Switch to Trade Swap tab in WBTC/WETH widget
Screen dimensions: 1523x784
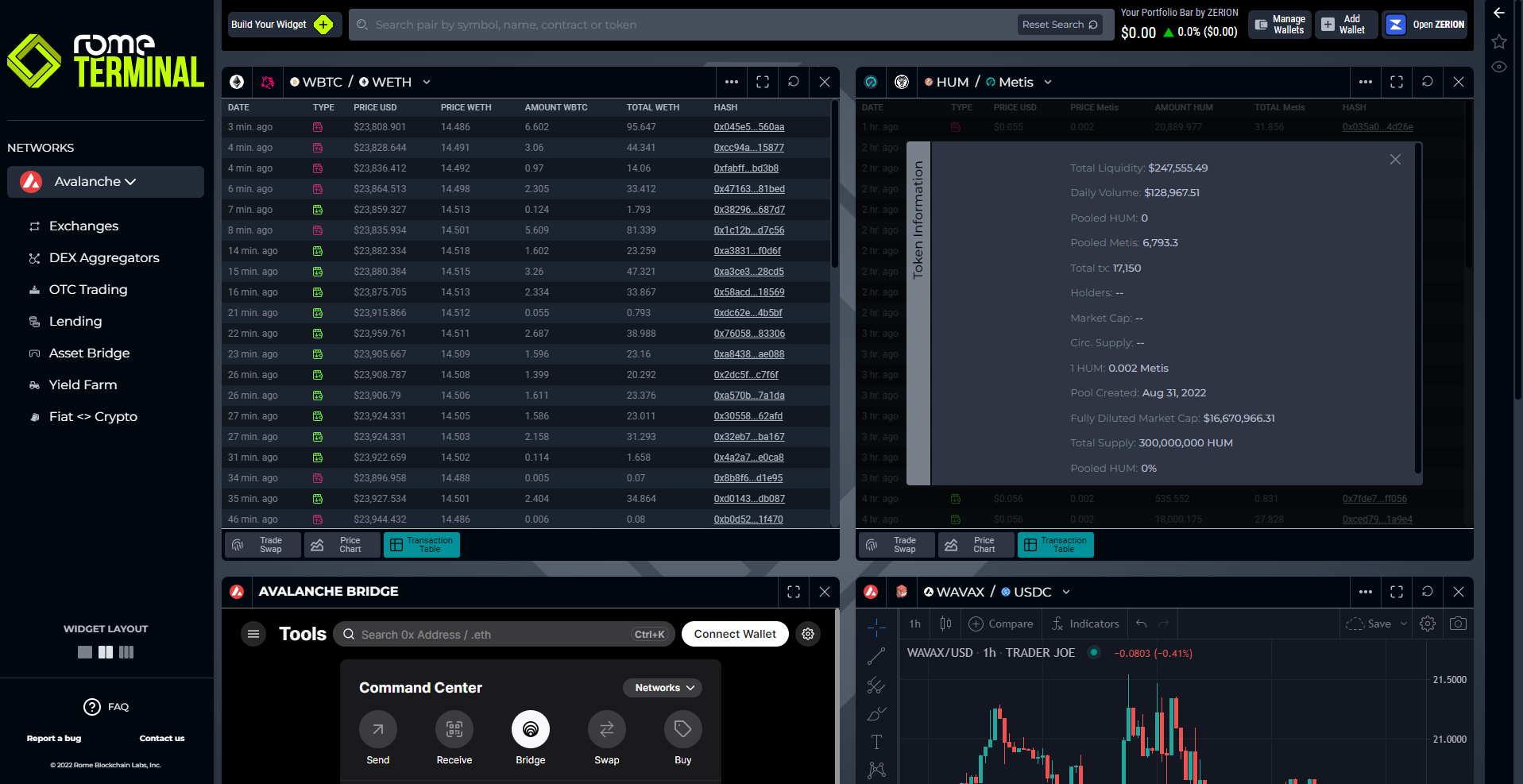(x=263, y=545)
